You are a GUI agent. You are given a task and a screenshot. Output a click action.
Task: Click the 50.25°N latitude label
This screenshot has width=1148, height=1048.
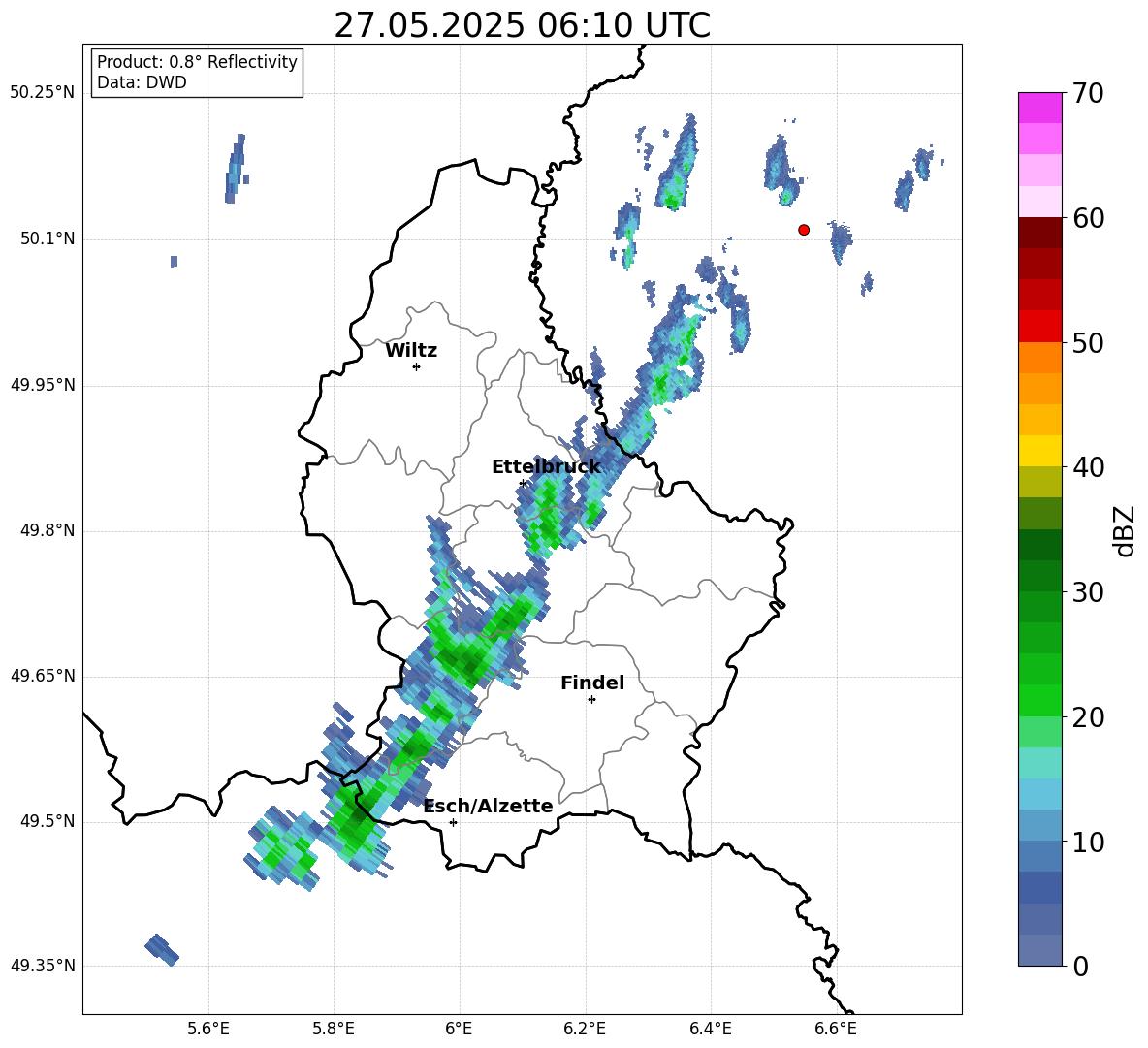click(43, 93)
